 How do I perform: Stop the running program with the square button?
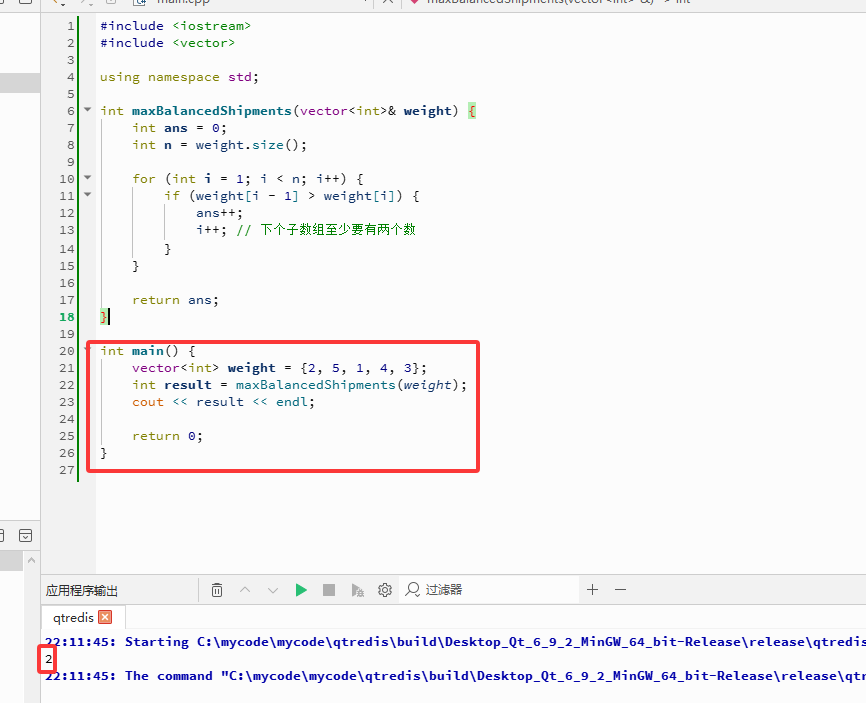click(x=329, y=590)
